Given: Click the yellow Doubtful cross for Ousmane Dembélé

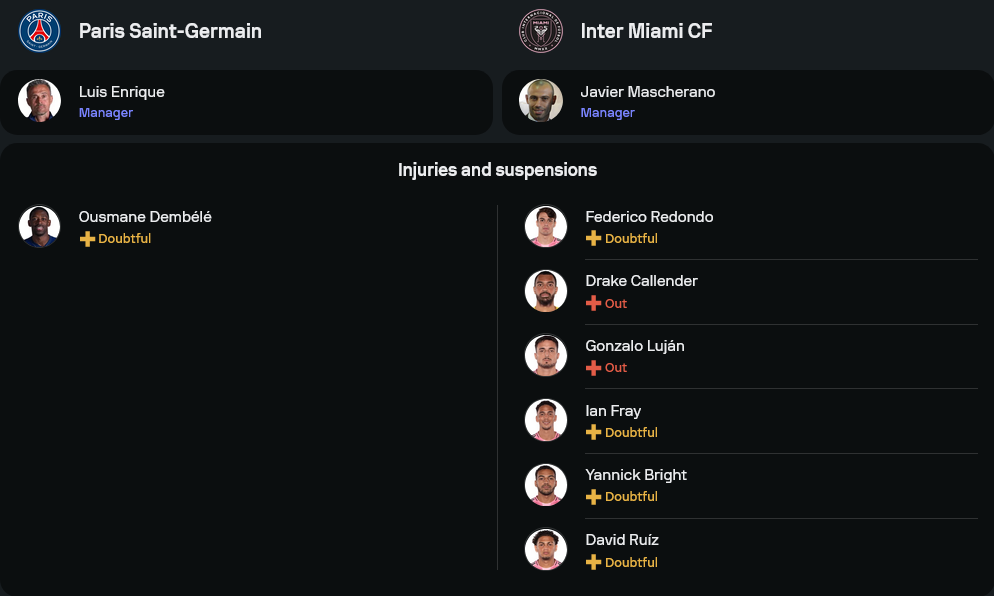Looking at the screenshot, I should [87, 239].
